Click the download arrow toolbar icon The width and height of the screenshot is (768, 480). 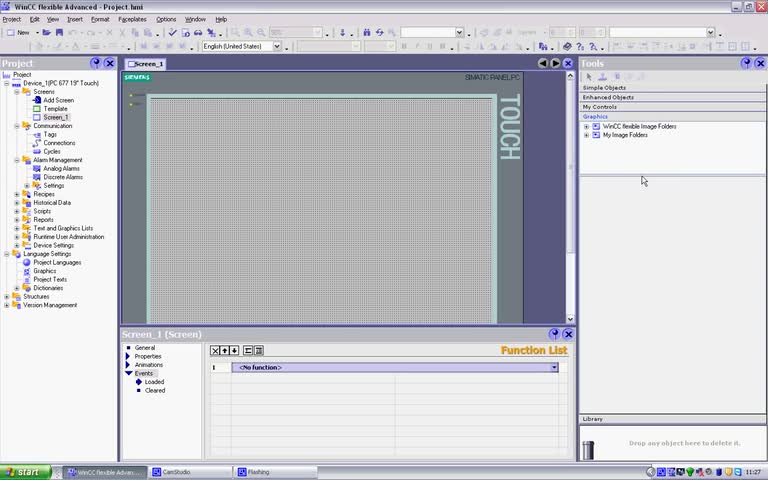[342, 32]
